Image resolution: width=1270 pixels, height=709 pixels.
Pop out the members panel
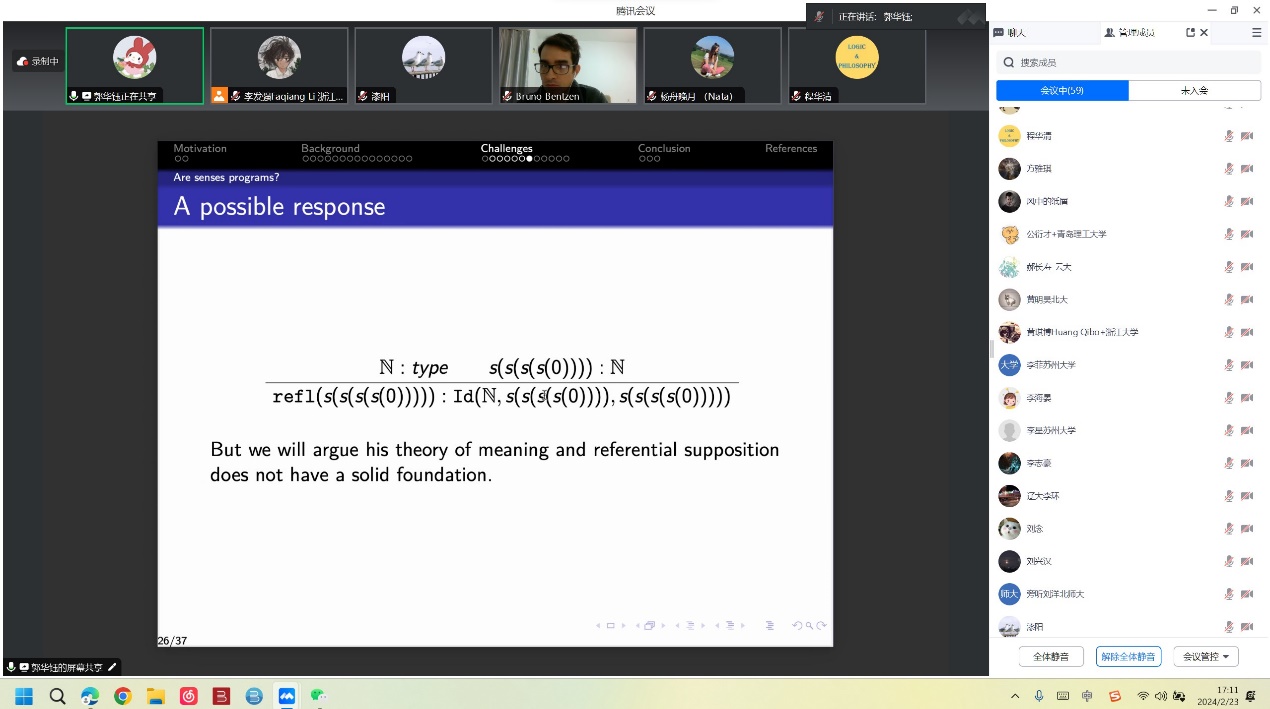[1190, 33]
